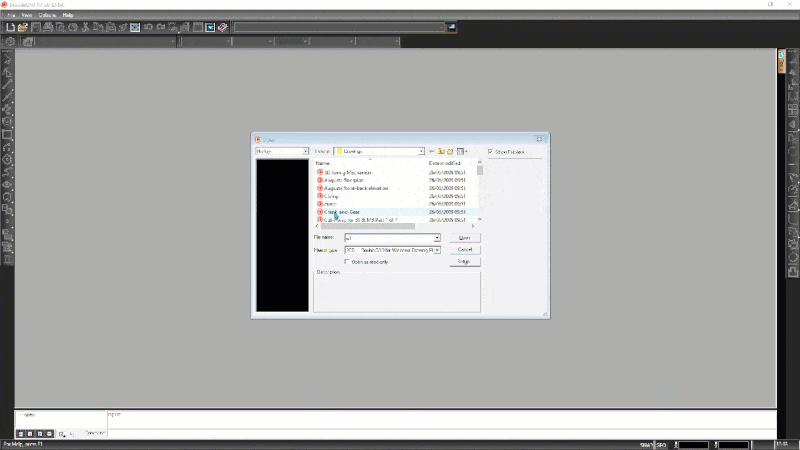Click the Undo icon in main toolbar
800x450 pixels.
tap(147, 28)
